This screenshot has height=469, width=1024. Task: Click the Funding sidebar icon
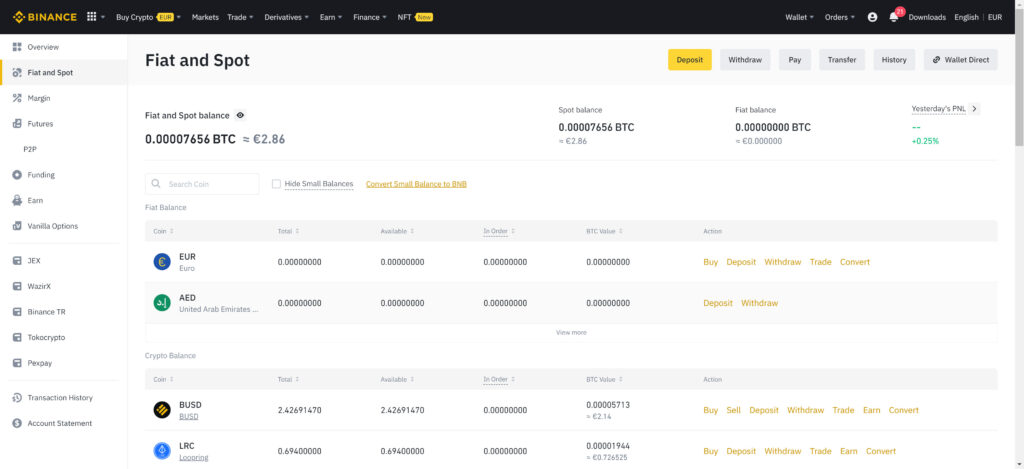[x=18, y=175]
